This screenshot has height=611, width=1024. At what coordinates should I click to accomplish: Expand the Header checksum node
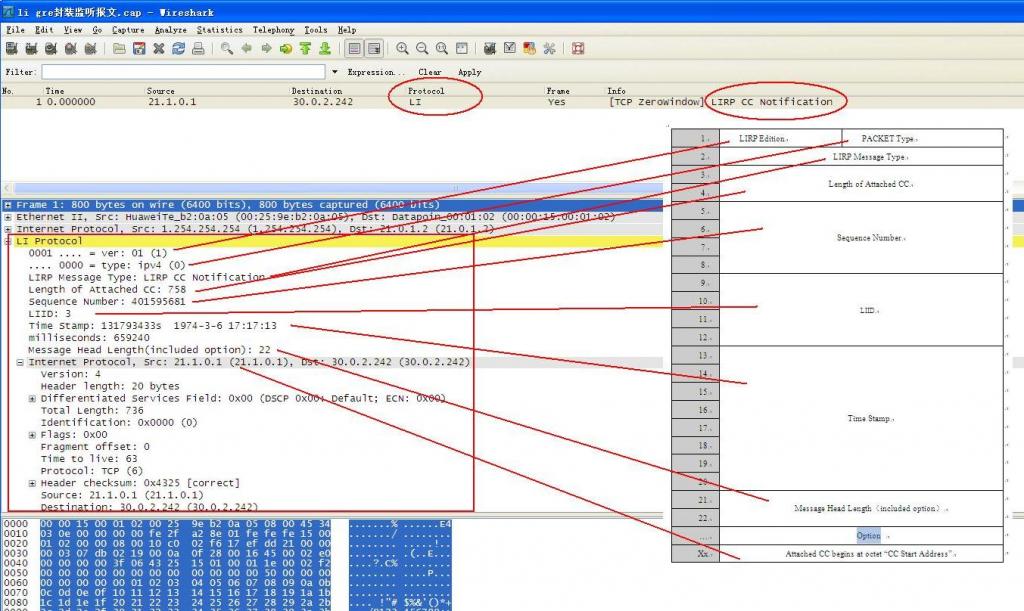click(32, 484)
